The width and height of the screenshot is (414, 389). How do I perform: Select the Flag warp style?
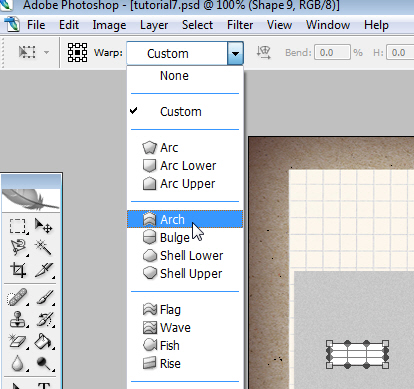coord(185,310)
